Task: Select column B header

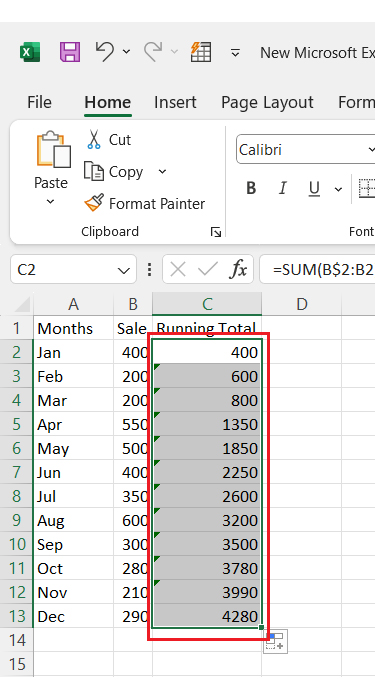Action: 133,304
